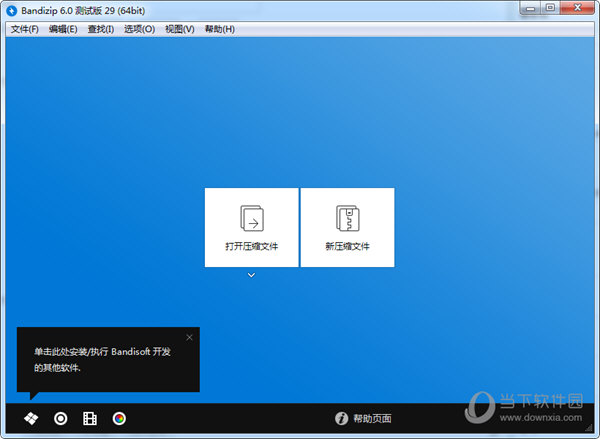Screen dimensions: 600x439
Task: Click the Bandisoft apps diamond icon
Action: 31,418
